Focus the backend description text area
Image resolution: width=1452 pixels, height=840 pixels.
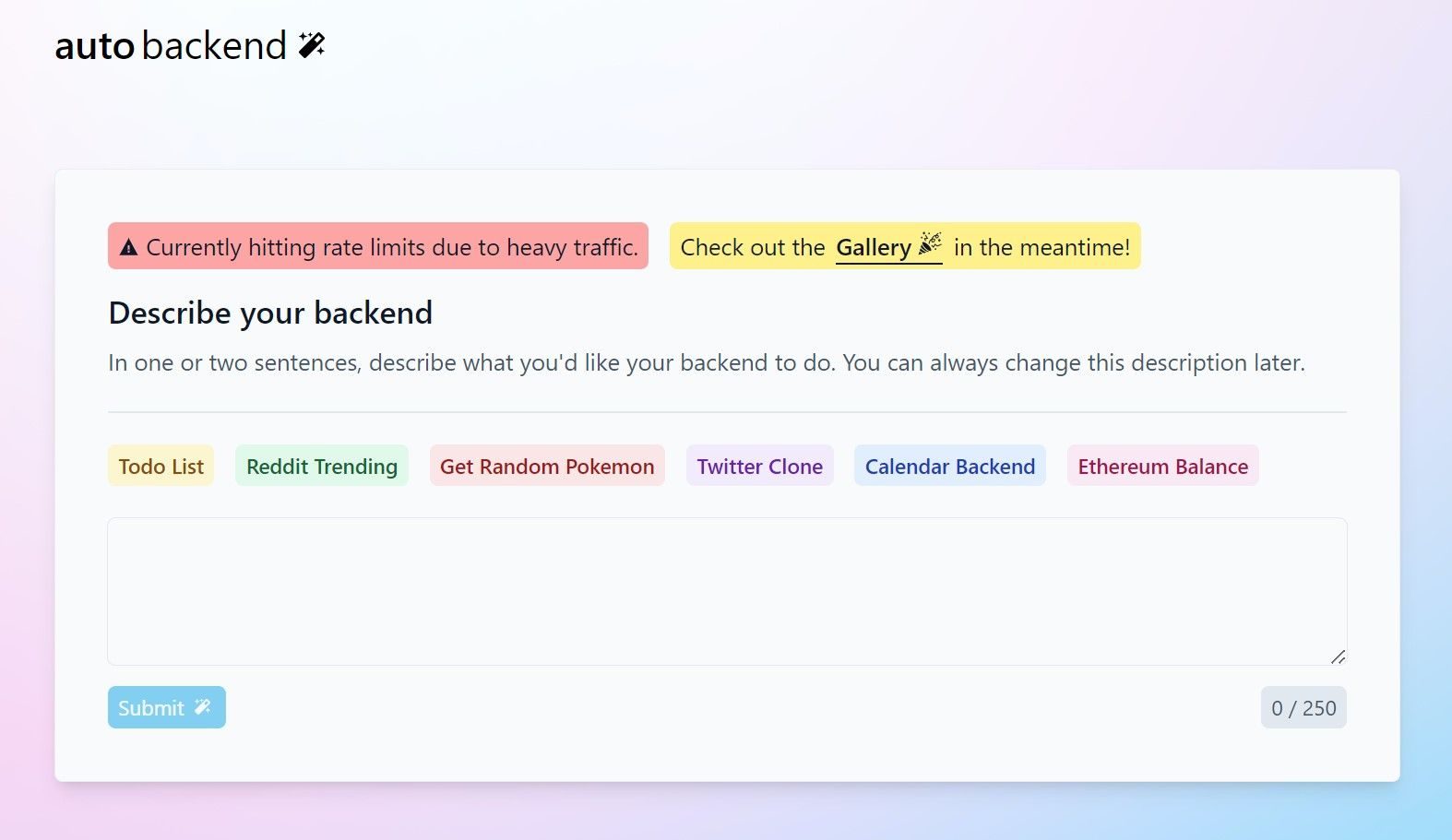click(x=727, y=591)
